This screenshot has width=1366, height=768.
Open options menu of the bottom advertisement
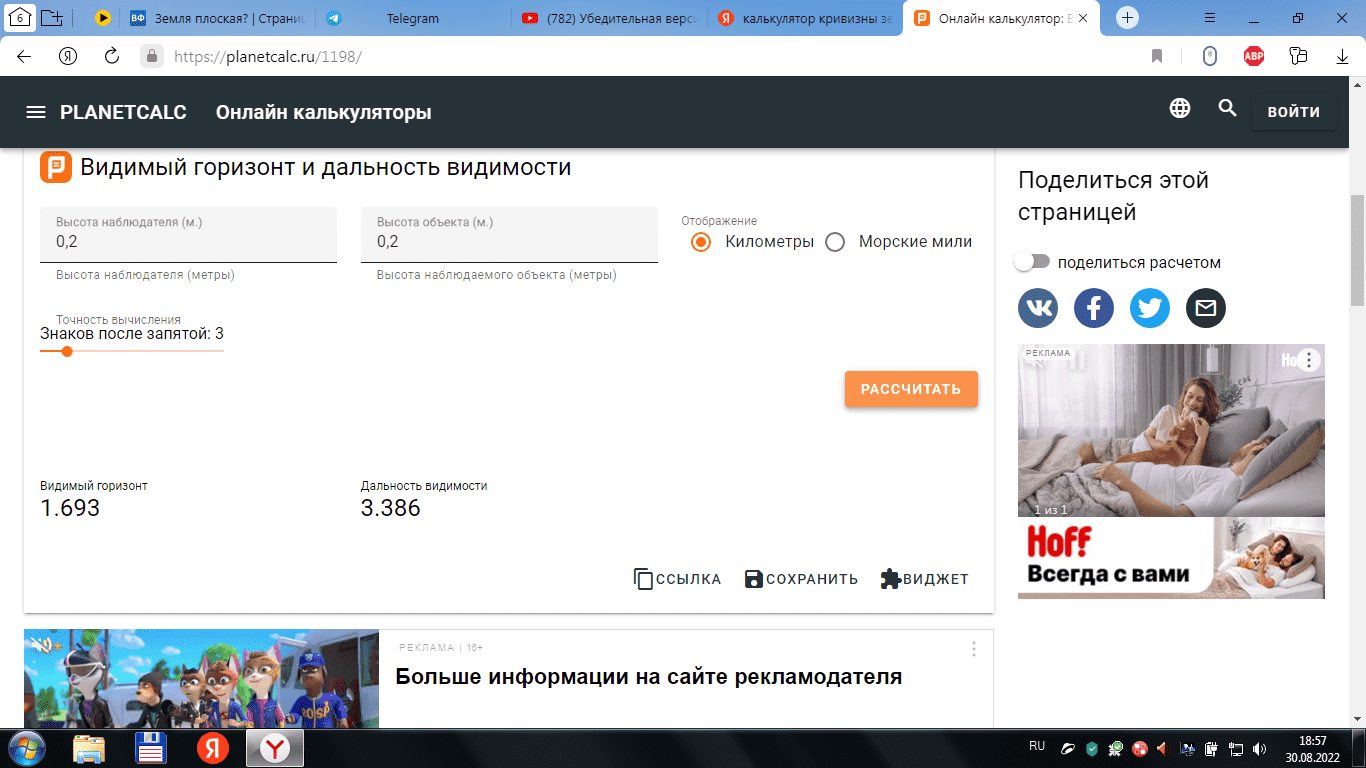[974, 649]
